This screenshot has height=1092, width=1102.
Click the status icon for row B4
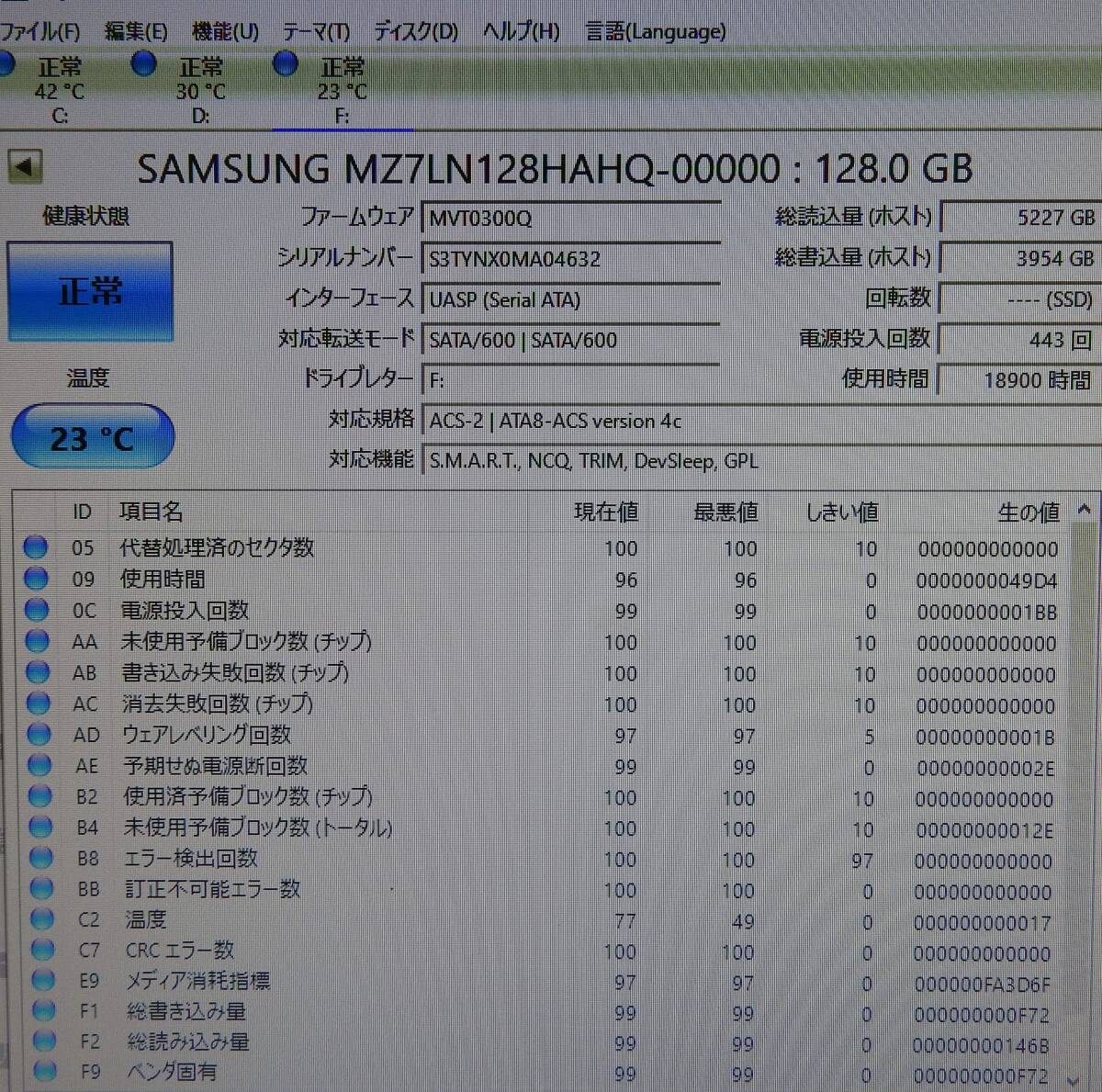pyautogui.click(x=40, y=827)
